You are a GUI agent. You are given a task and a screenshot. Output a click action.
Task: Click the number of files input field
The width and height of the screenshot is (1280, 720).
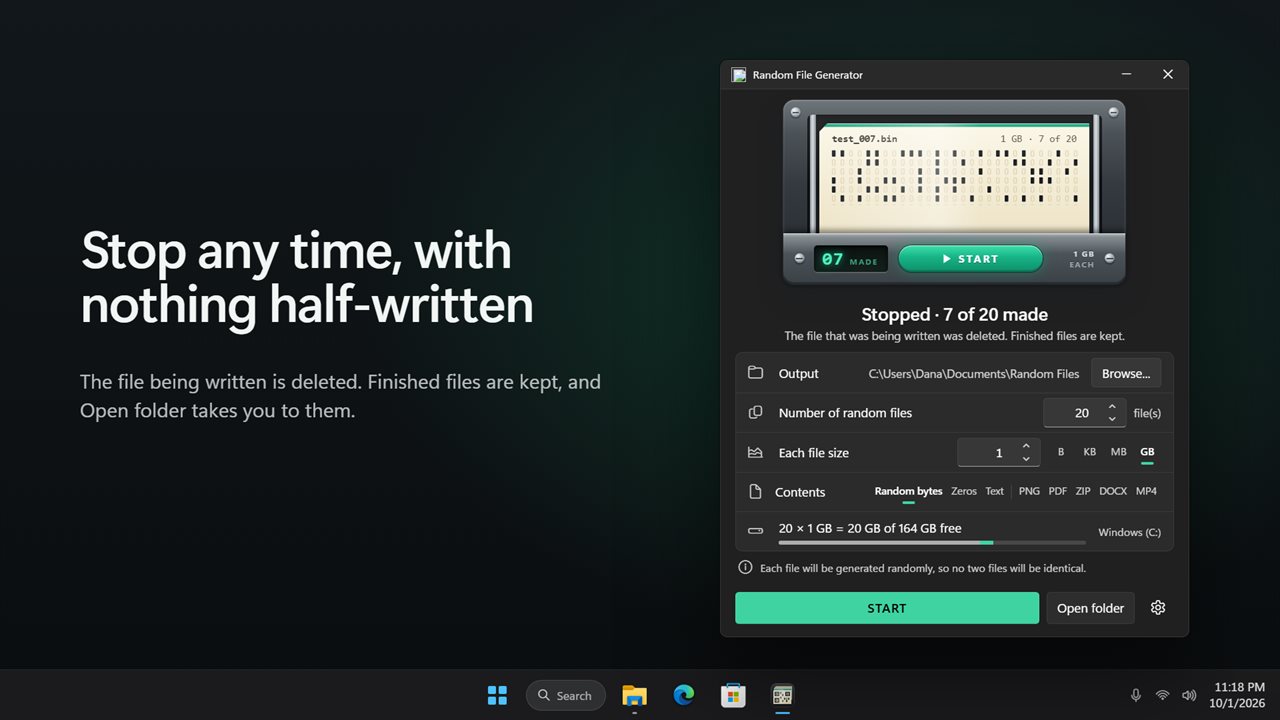point(1085,413)
